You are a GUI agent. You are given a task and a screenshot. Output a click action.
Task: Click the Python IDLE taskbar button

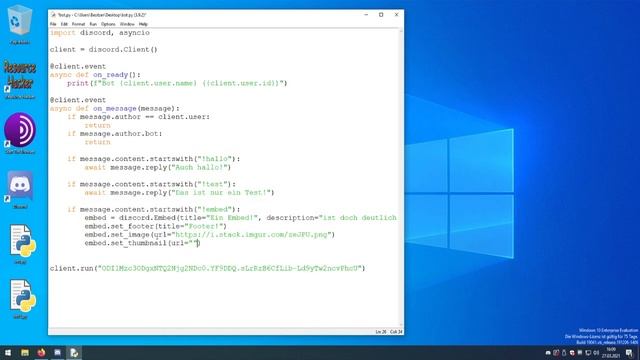[74, 353]
